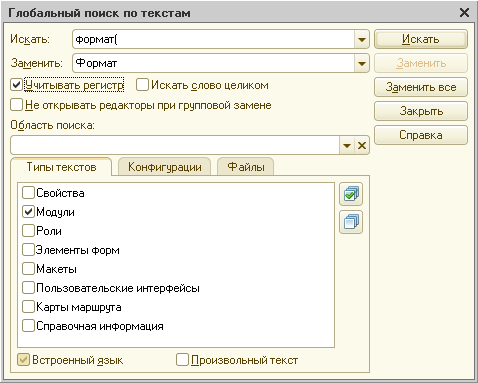The image size is (478, 383).
Task: Open the Заменить field history dropdown
Action: click(x=362, y=63)
